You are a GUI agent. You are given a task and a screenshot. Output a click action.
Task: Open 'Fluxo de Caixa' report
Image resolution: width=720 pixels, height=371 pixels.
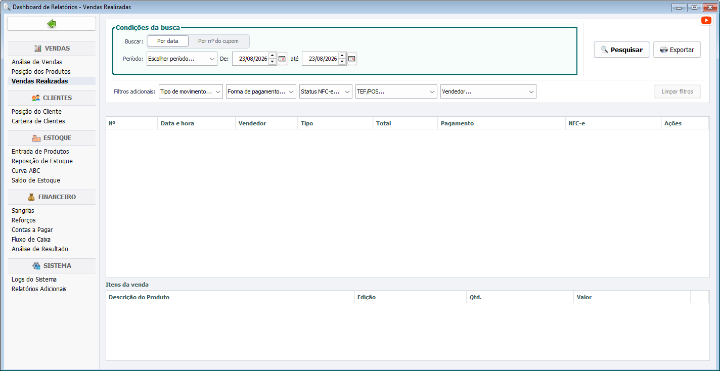click(x=31, y=239)
